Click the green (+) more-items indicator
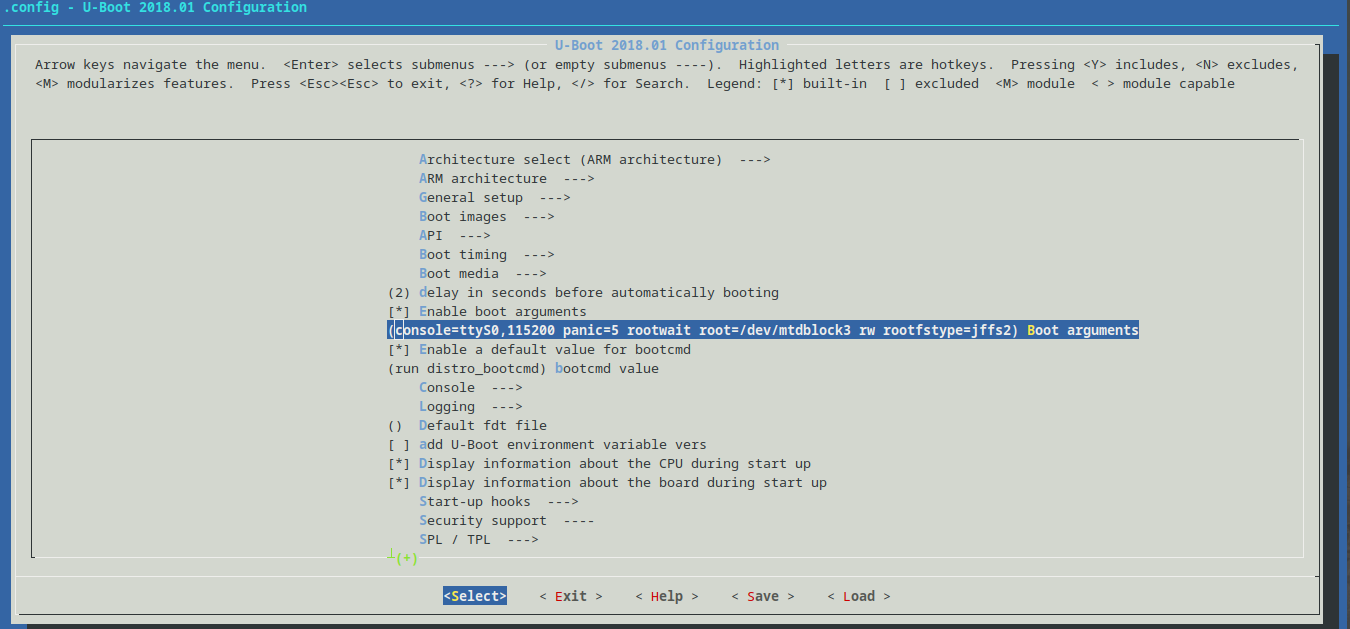The image size is (1350, 629). 406,559
